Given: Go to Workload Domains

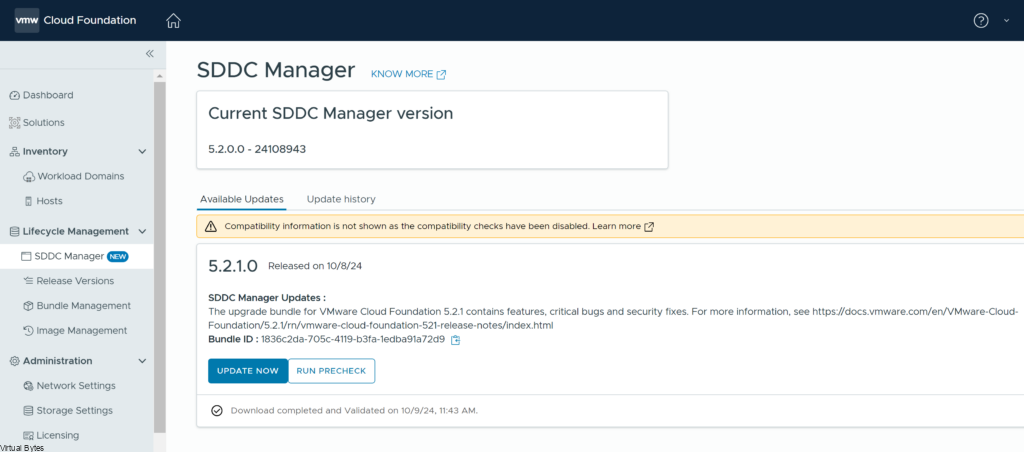Looking at the screenshot, I should (x=80, y=176).
